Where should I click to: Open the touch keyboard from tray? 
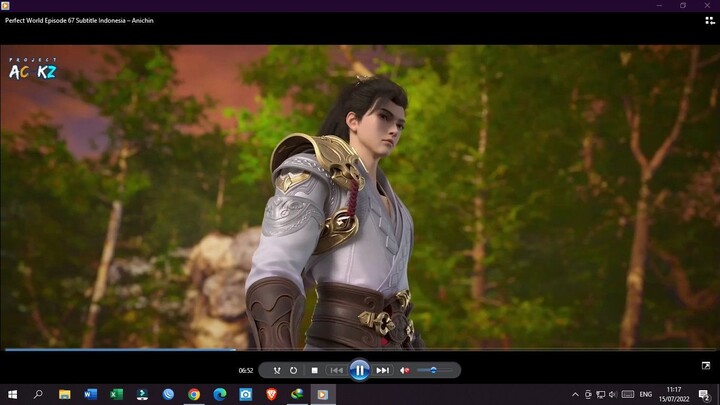[628, 394]
